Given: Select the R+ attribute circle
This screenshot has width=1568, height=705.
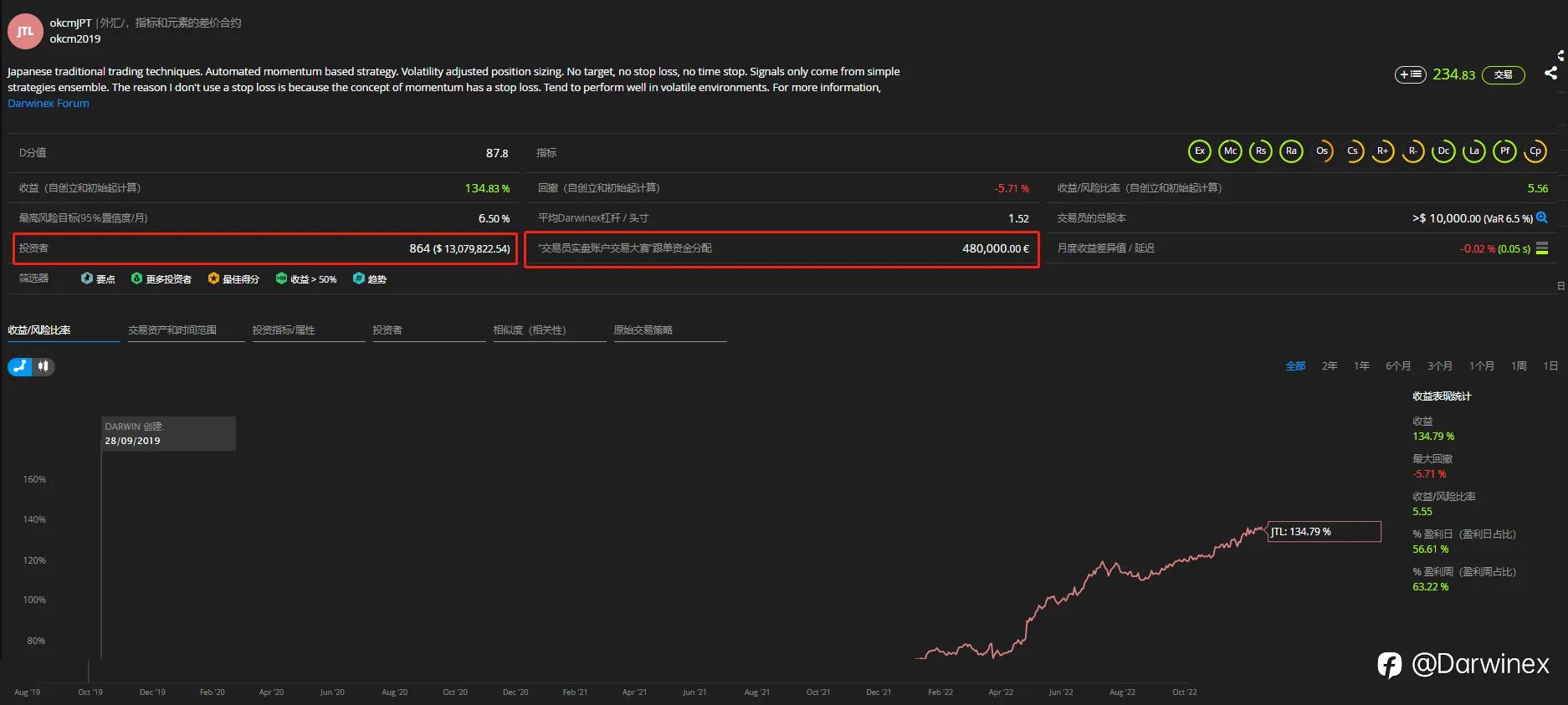Looking at the screenshot, I should [1382, 151].
